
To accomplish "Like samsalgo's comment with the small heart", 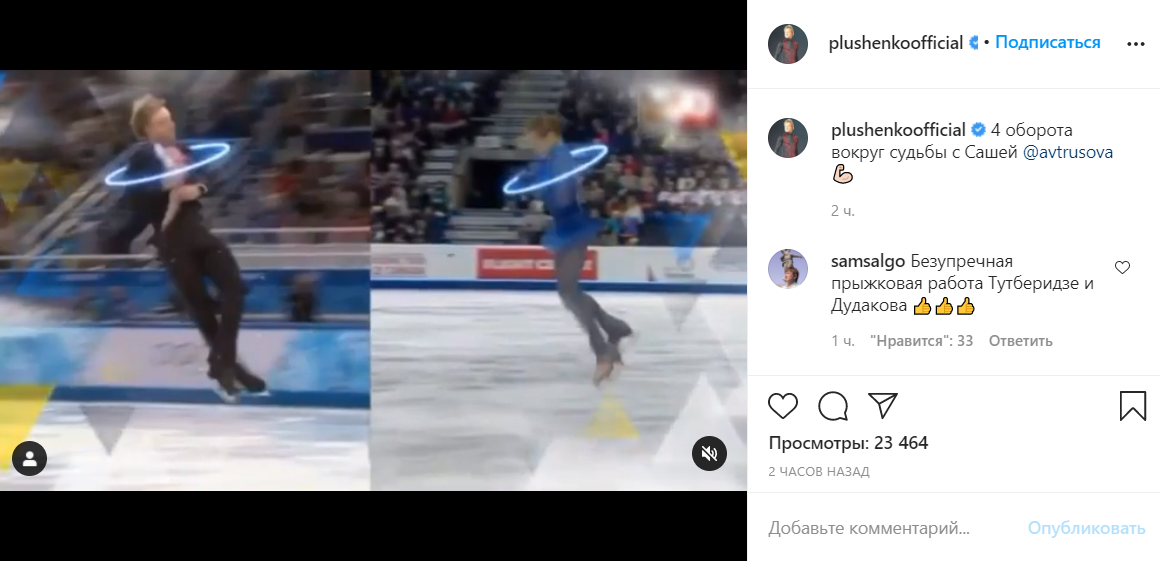I will click(x=1122, y=268).
